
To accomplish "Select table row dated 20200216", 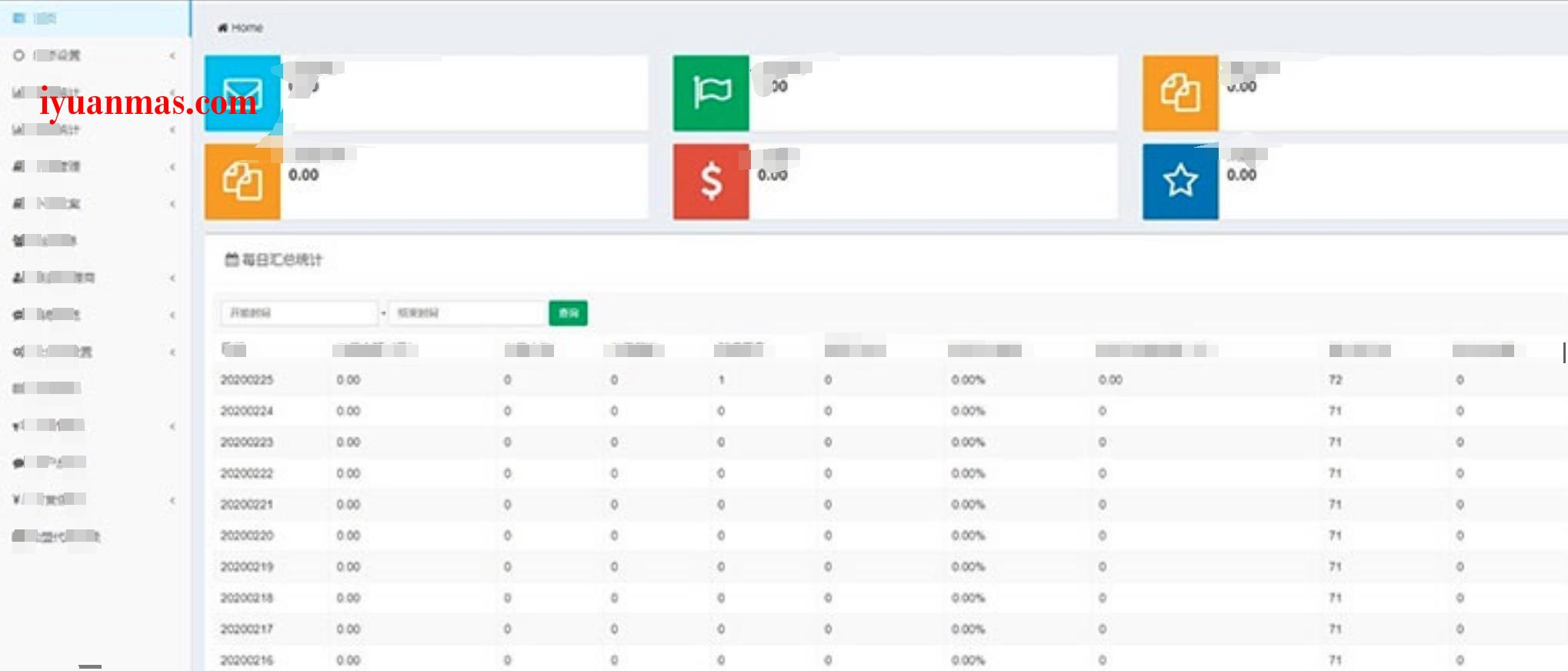I will 890,659.
